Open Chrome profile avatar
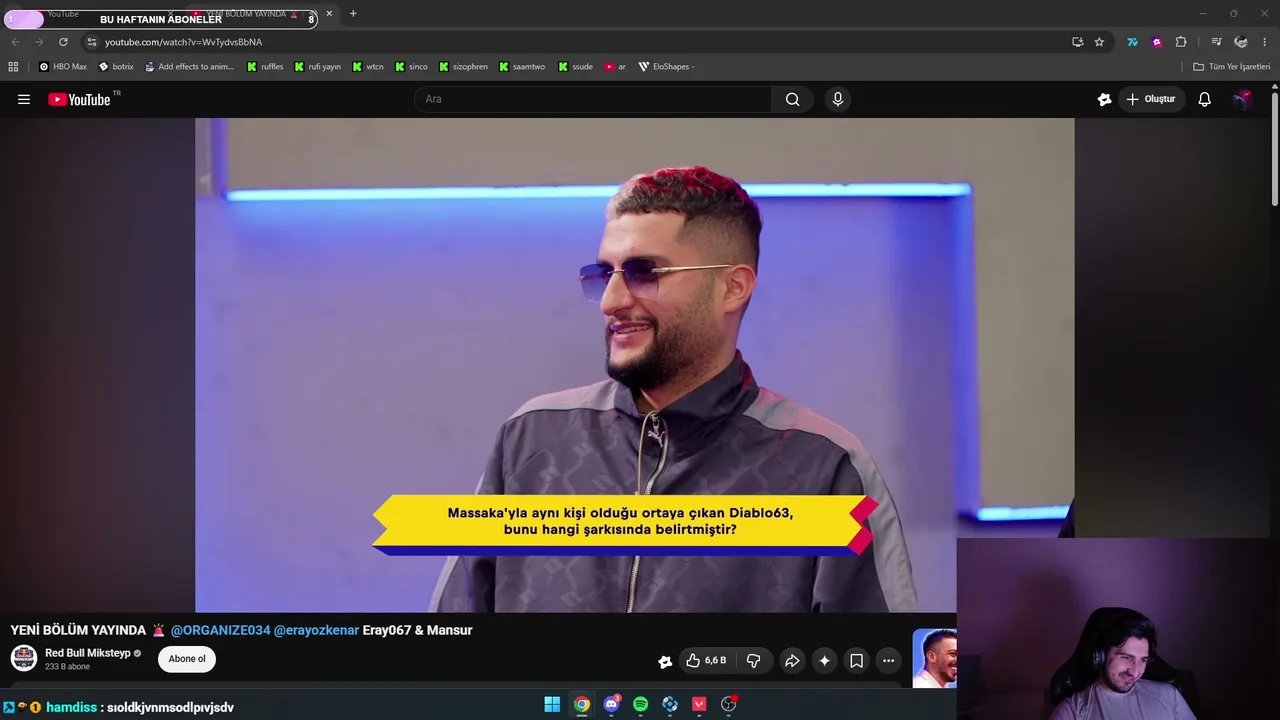This screenshot has width=1280, height=720. point(1241,42)
